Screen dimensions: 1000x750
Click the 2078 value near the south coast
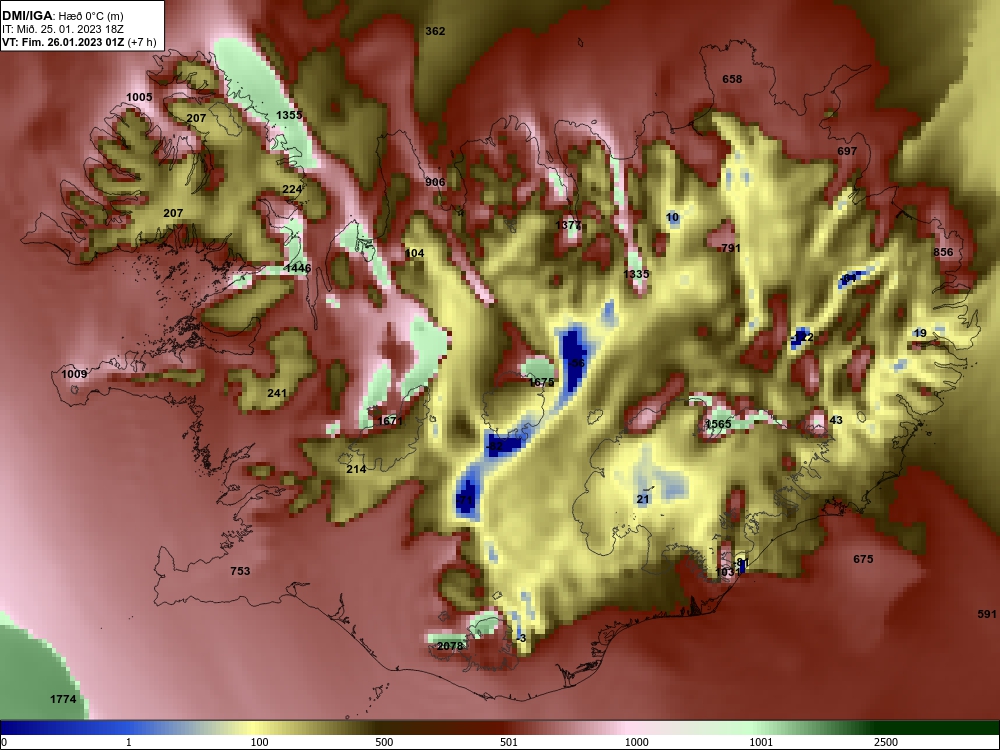[450, 646]
